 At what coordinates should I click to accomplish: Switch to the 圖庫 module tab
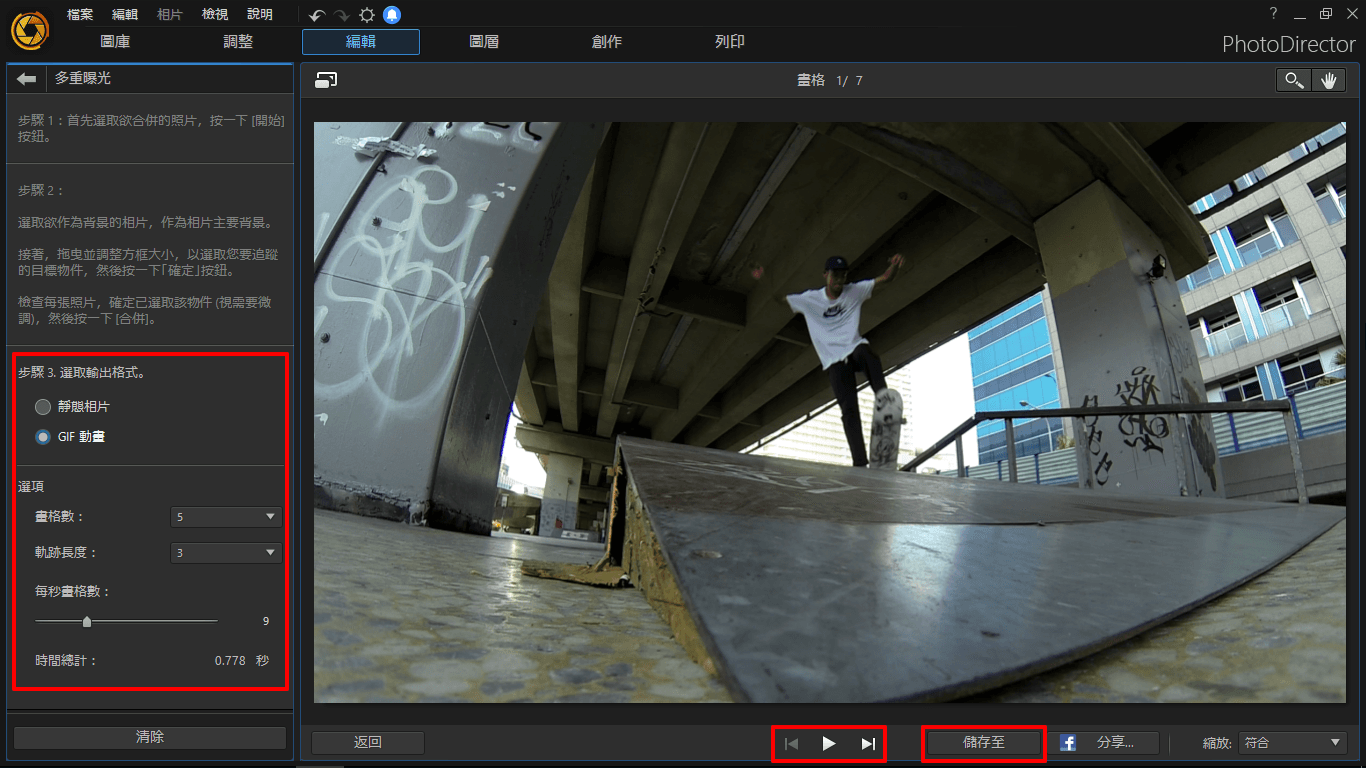tap(116, 42)
